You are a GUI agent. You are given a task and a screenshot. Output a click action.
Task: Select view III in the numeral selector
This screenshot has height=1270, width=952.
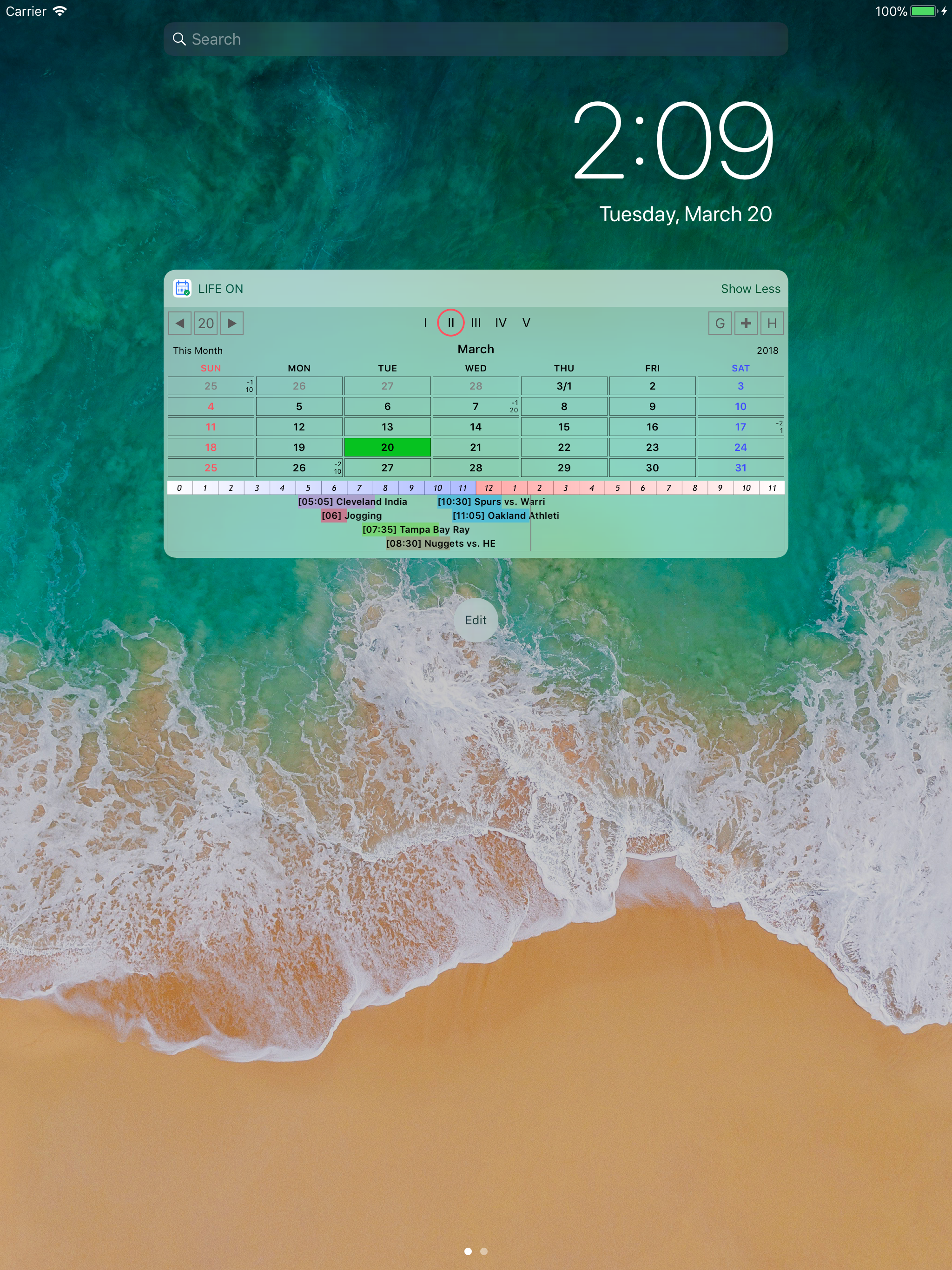click(476, 323)
